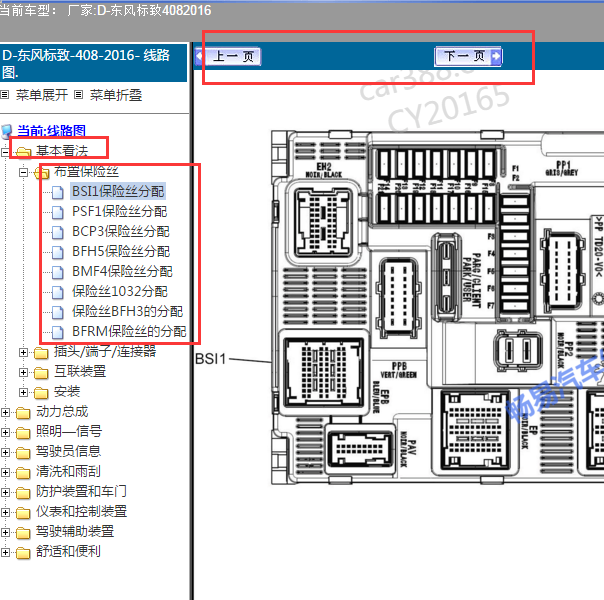Click the 基本看法 folder icon
This screenshot has height=600, width=604.
click(x=23, y=152)
